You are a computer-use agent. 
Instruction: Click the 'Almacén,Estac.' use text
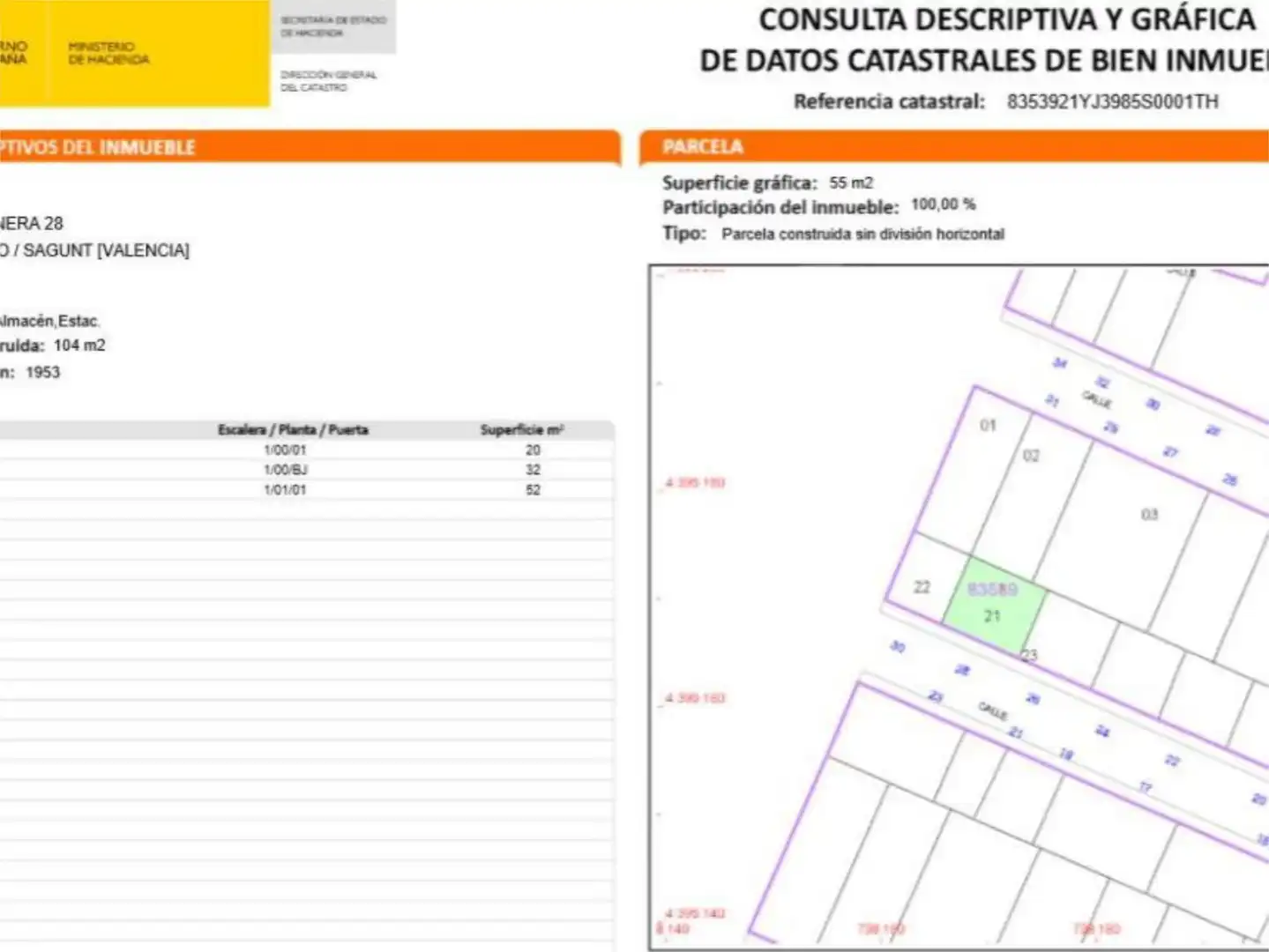[49, 321]
